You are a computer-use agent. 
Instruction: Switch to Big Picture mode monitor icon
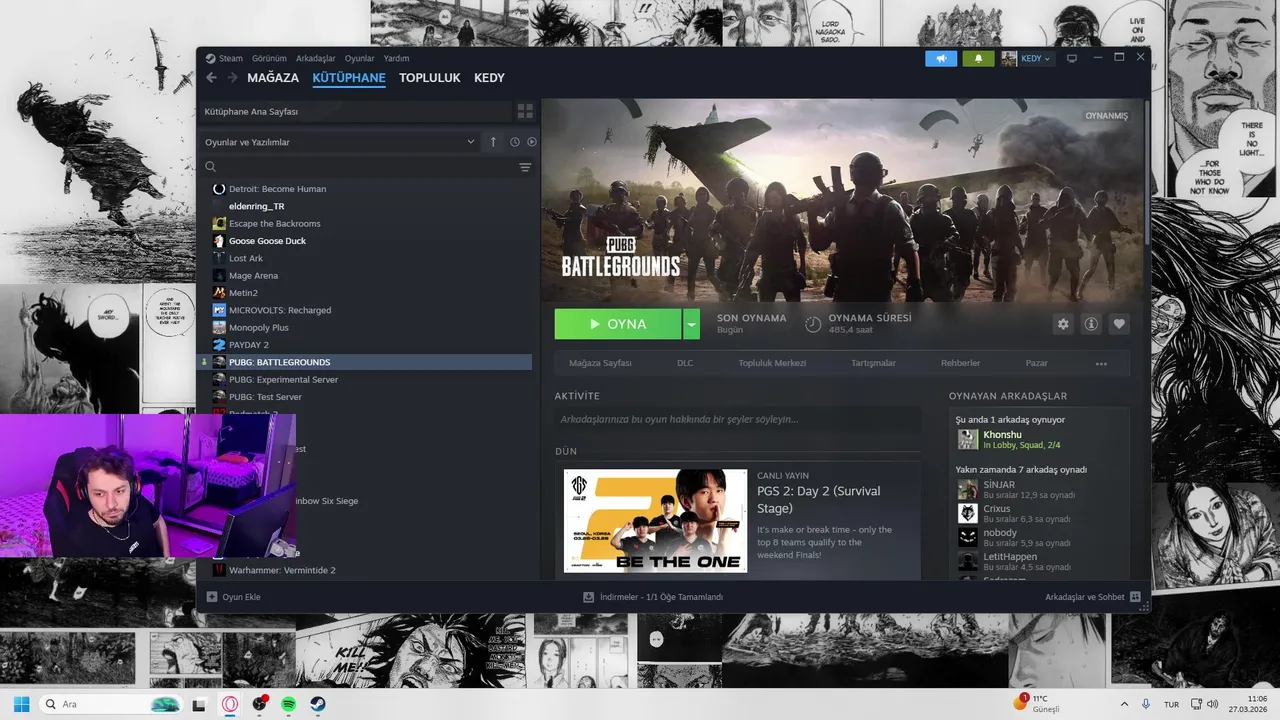point(1072,58)
